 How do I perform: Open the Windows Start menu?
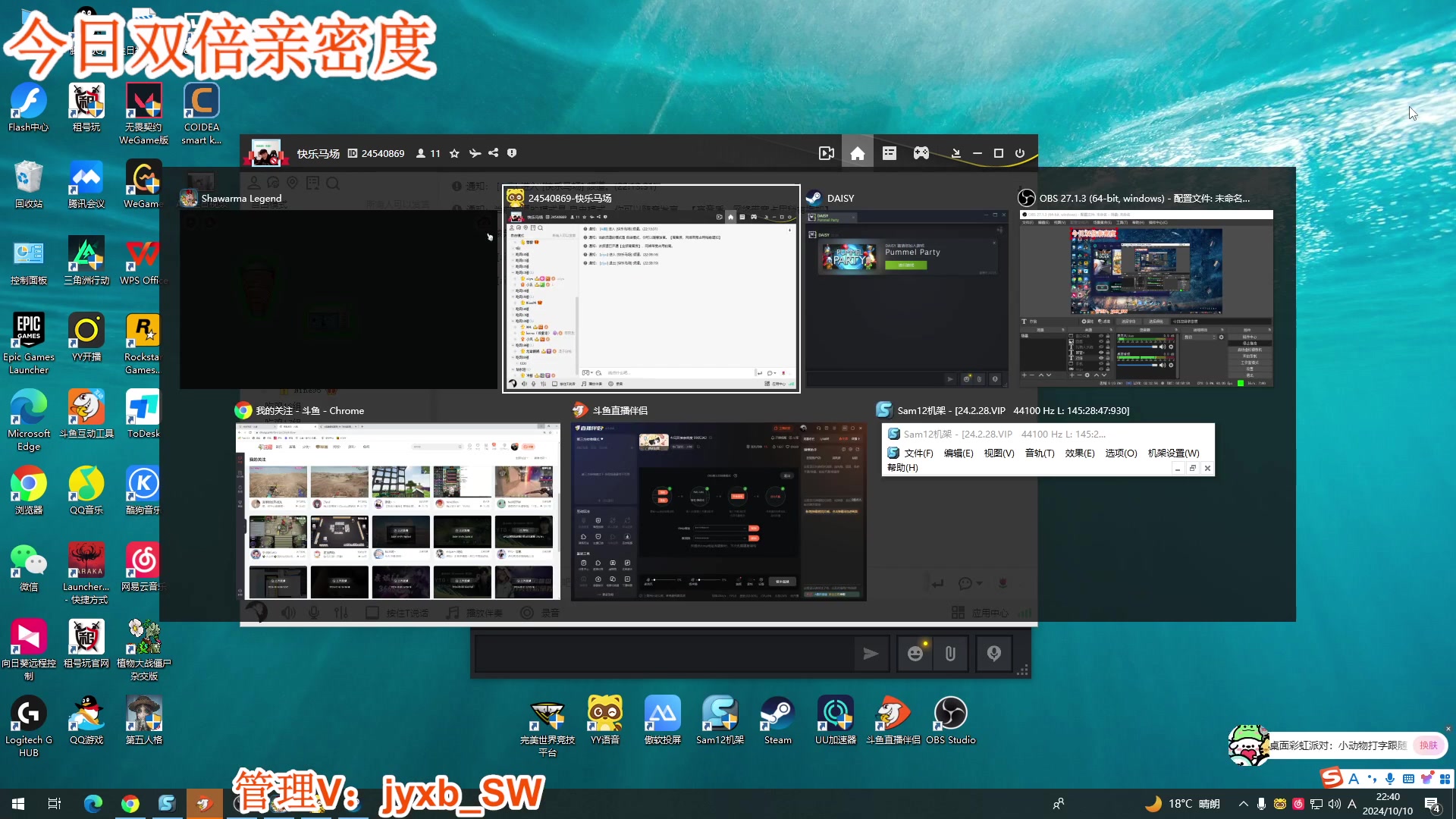point(18,804)
